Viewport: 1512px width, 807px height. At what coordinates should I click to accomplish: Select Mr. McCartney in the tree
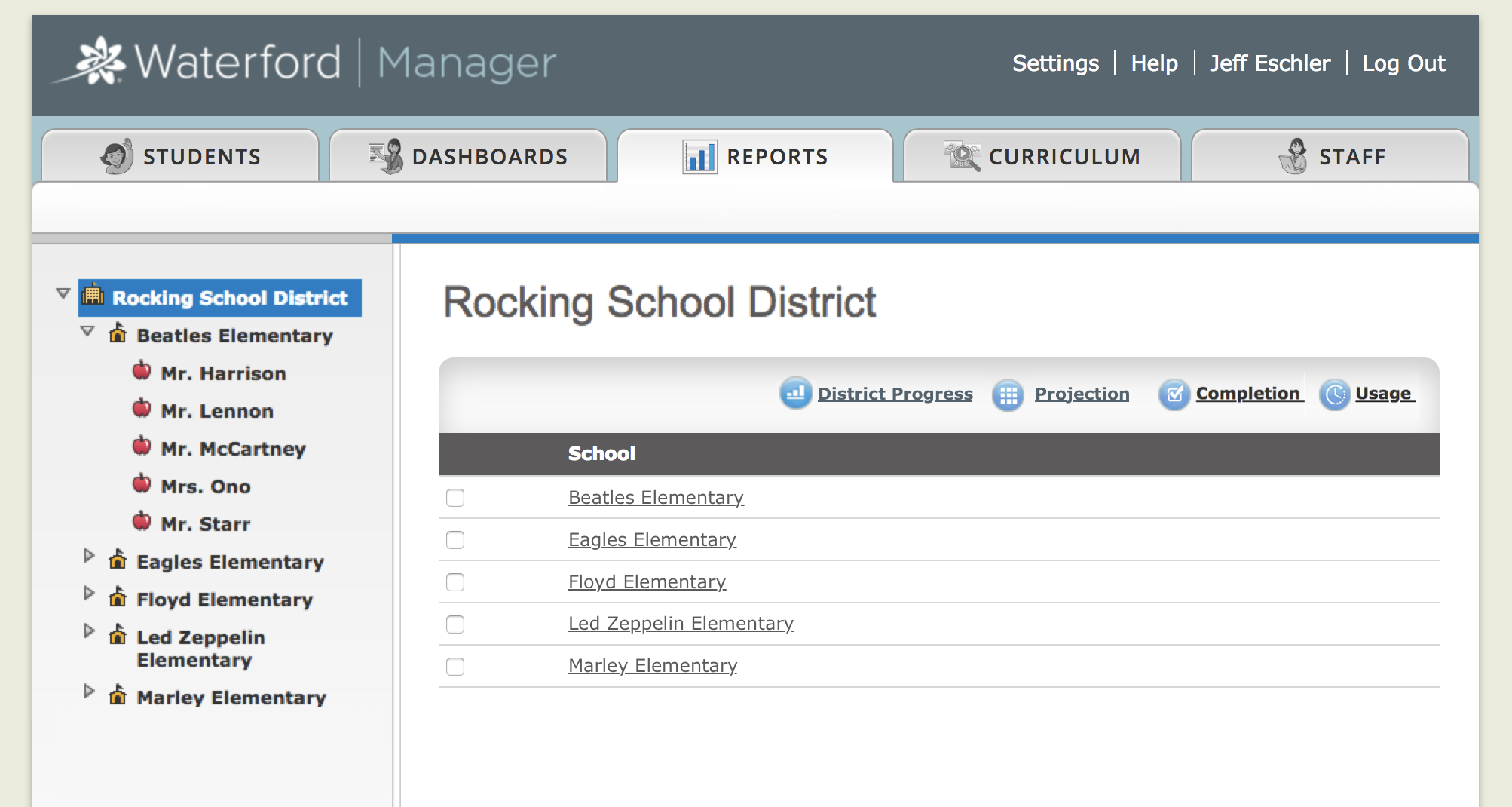234,449
